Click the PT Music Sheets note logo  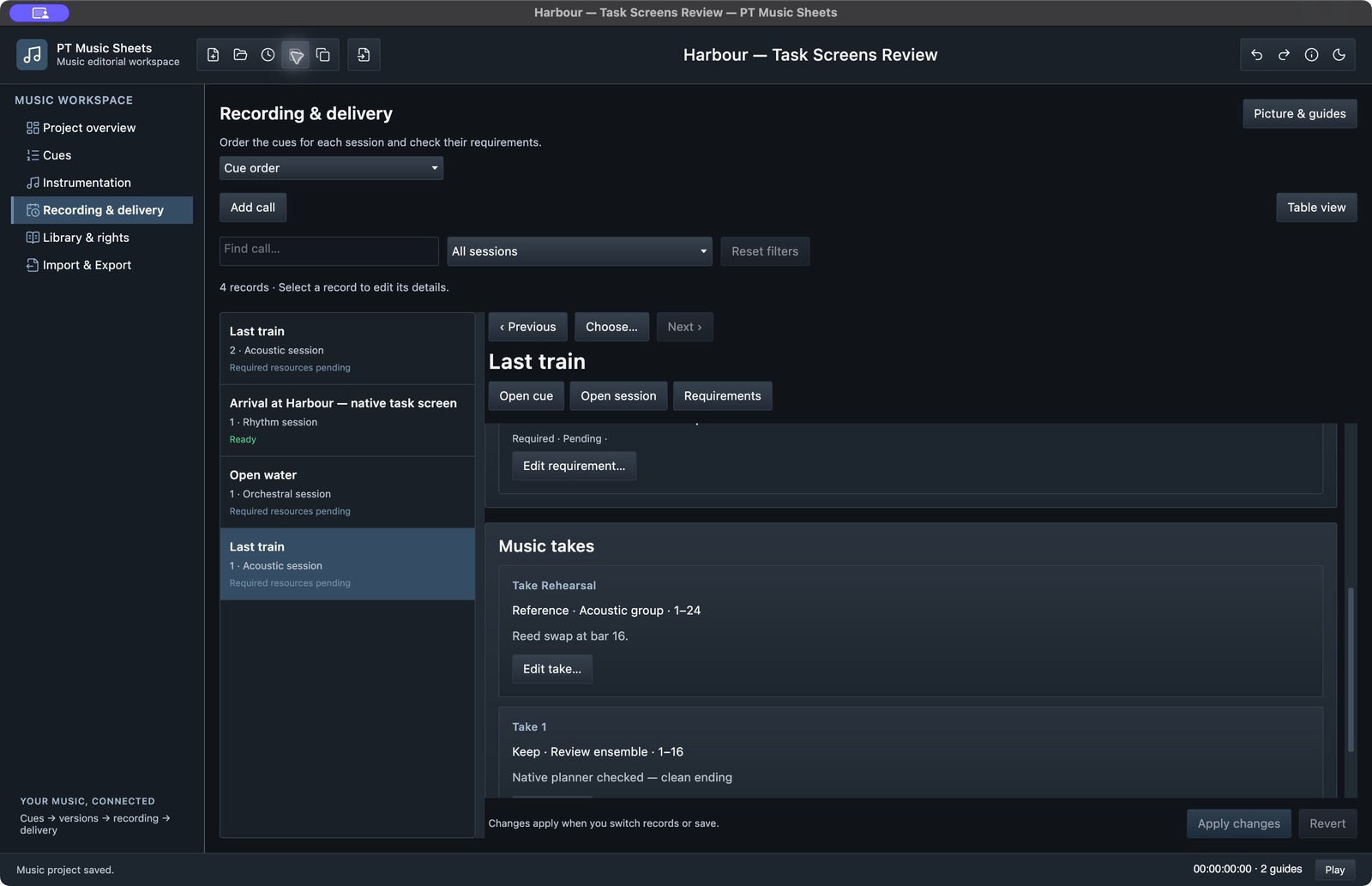tap(32, 55)
